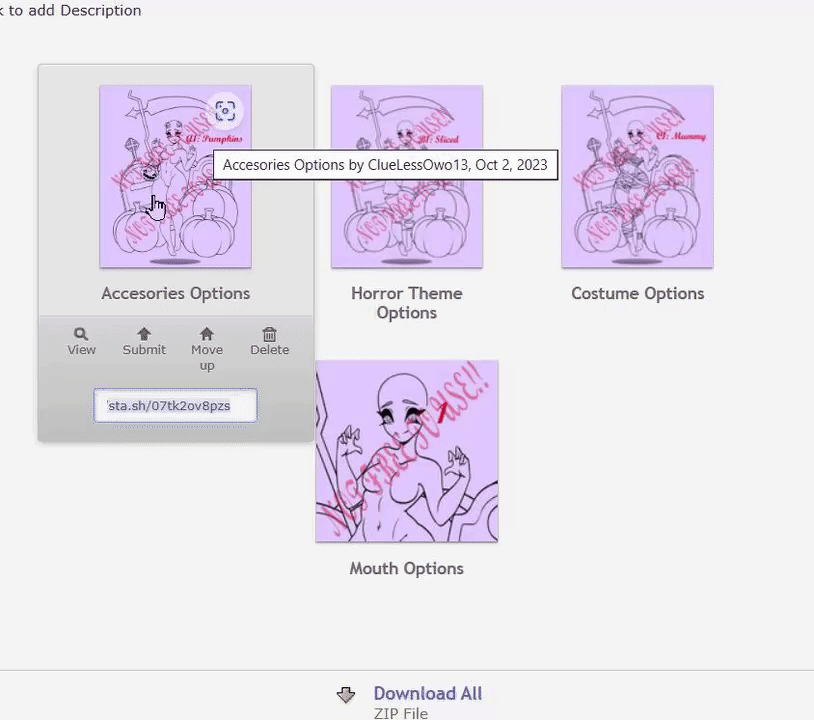Click the Download All arrow icon

(x=346, y=695)
